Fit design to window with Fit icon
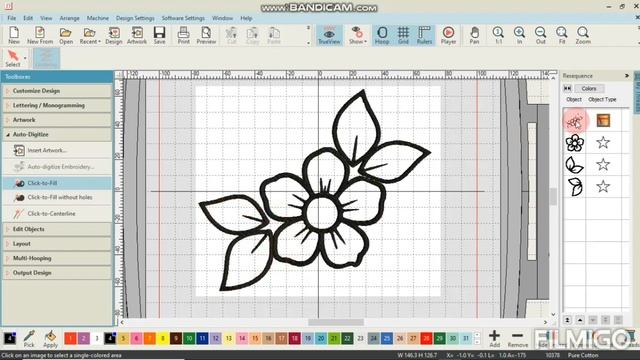The width and height of the screenshot is (640, 360). [562, 35]
